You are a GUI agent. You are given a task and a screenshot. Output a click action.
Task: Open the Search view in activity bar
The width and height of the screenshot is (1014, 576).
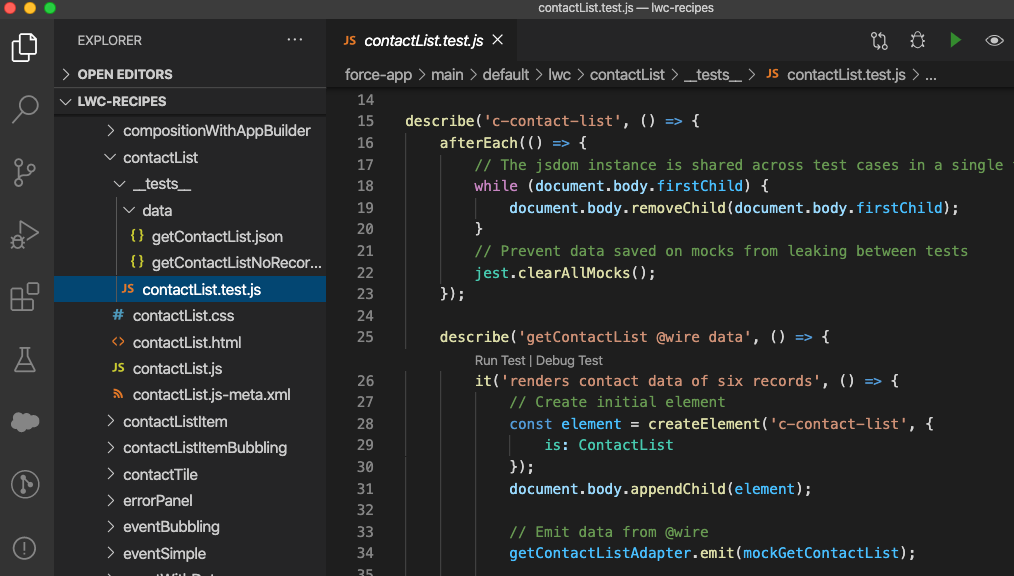point(25,109)
